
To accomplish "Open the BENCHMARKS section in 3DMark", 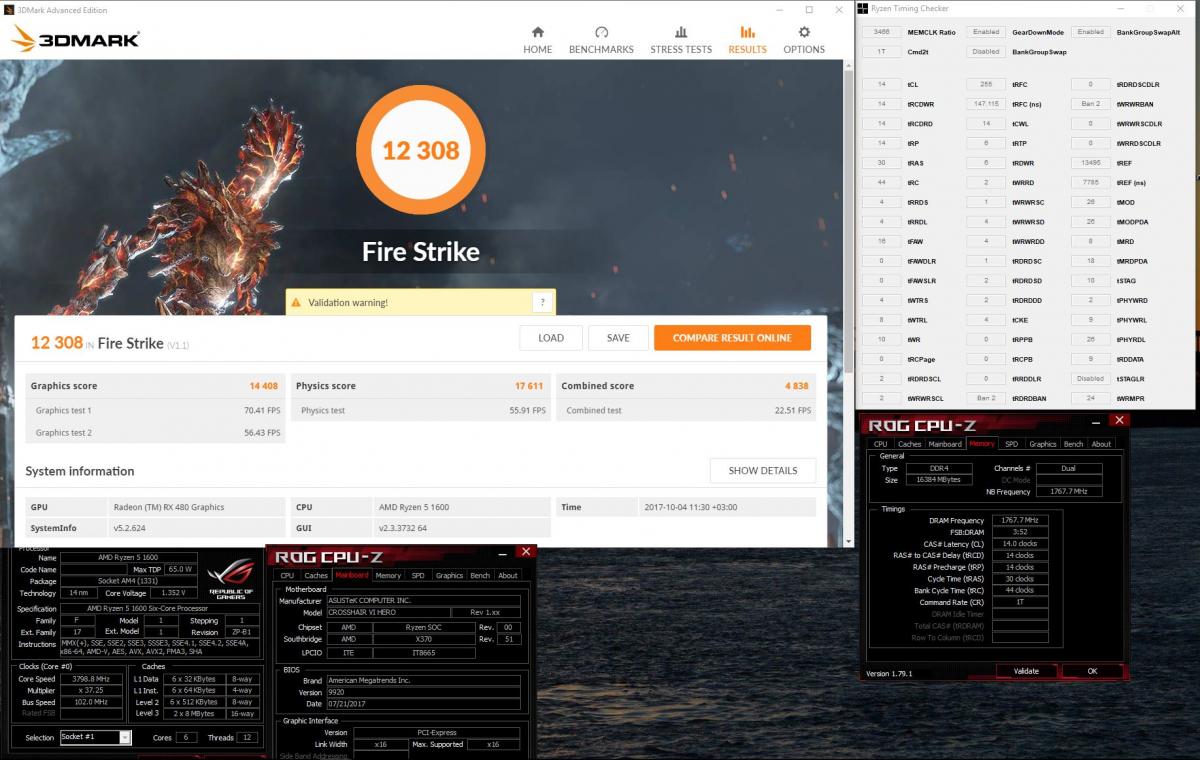I will click(x=601, y=40).
